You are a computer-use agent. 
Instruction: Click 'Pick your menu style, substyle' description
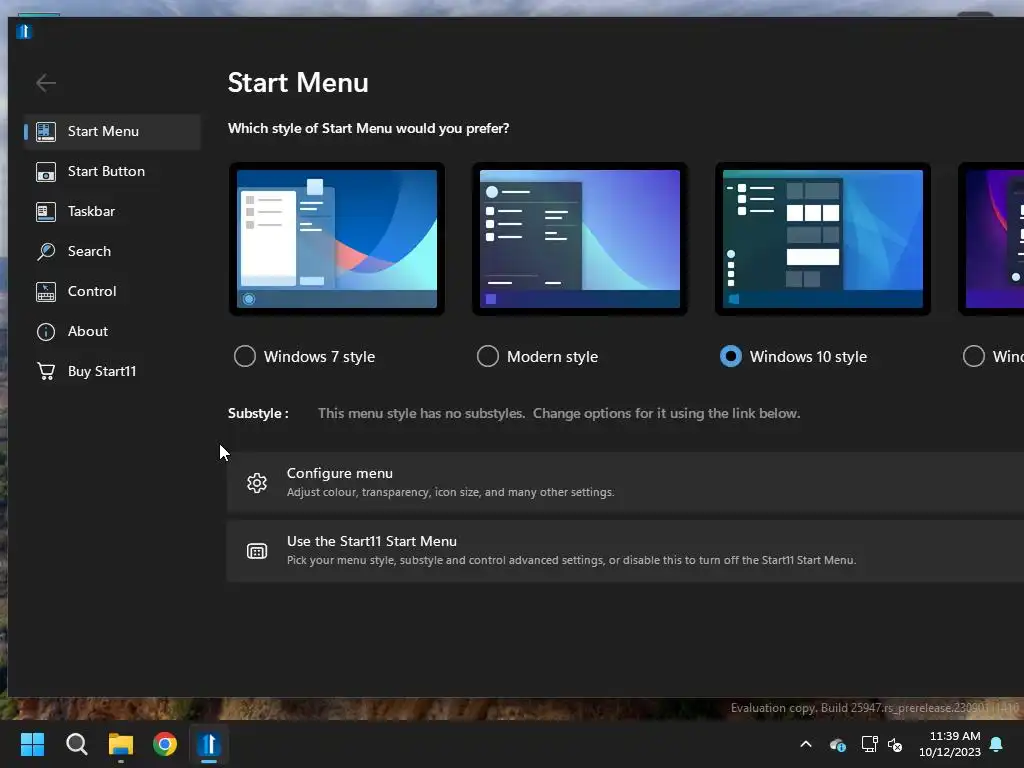[x=571, y=560]
